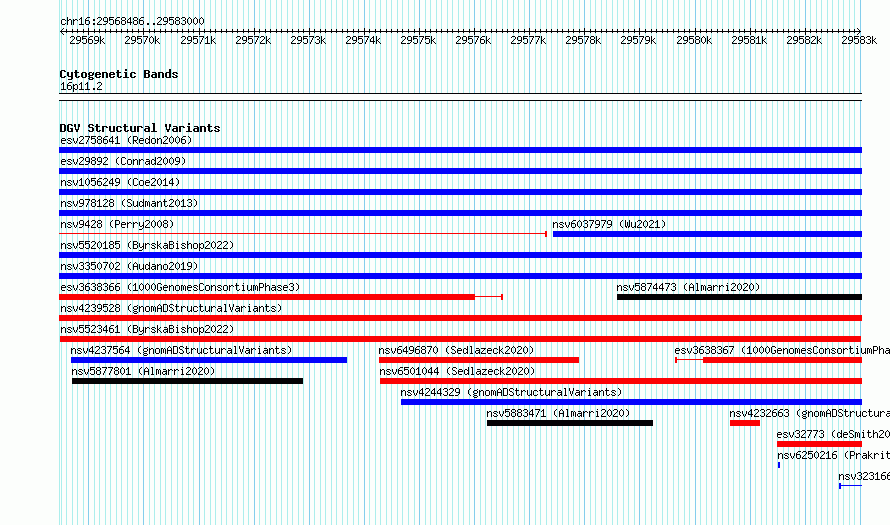Select the blue bar under esv29892
The width and height of the screenshot is (890, 525).
(x=460, y=171)
